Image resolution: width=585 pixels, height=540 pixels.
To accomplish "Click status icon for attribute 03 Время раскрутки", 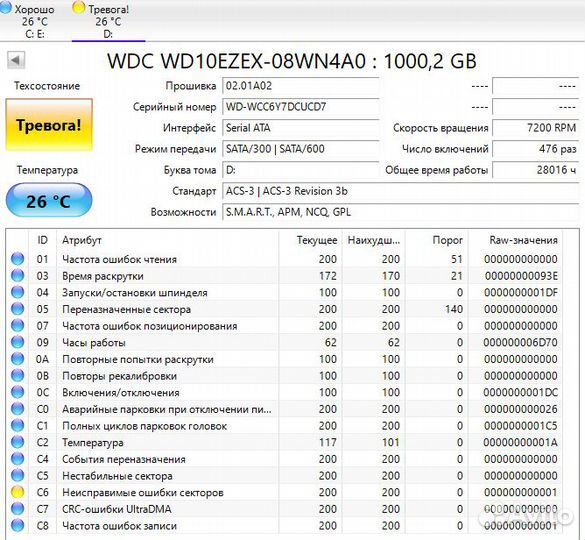I will click(x=18, y=275).
